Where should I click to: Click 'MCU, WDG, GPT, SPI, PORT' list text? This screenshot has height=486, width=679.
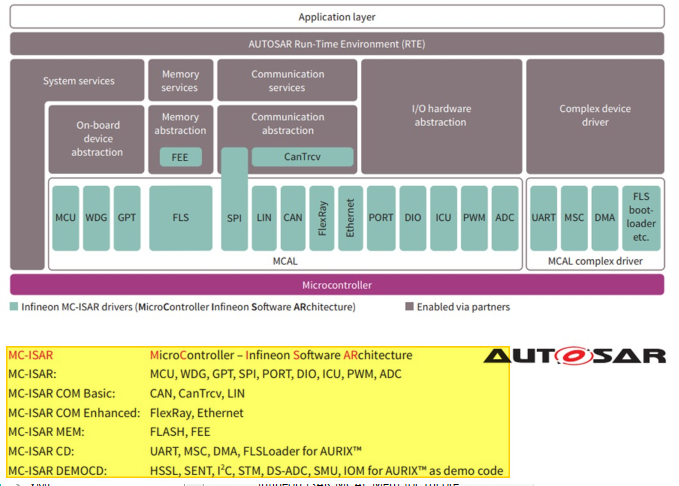click(275, 374)
